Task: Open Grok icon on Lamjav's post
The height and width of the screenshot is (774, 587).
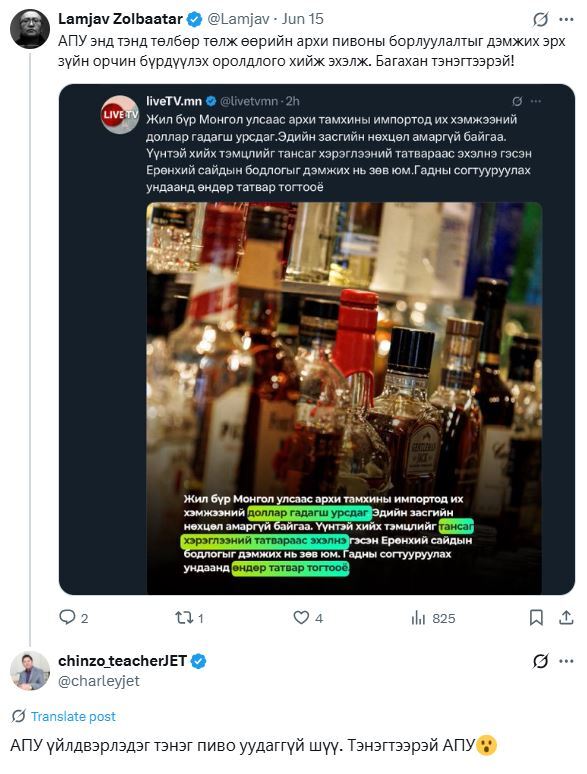Action: tap(540, 19)
